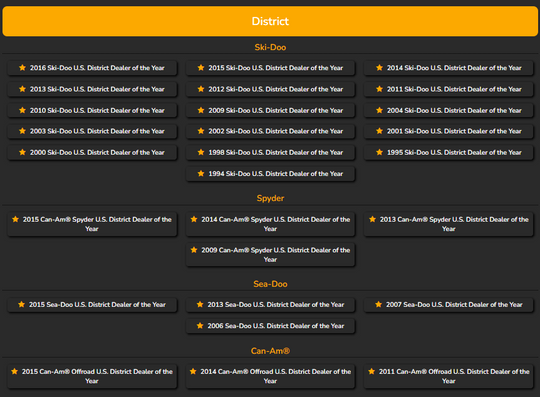Click star icon on 2007 Sea-Doo award
The width and height of the screenshot is (540, 397).
378,304
